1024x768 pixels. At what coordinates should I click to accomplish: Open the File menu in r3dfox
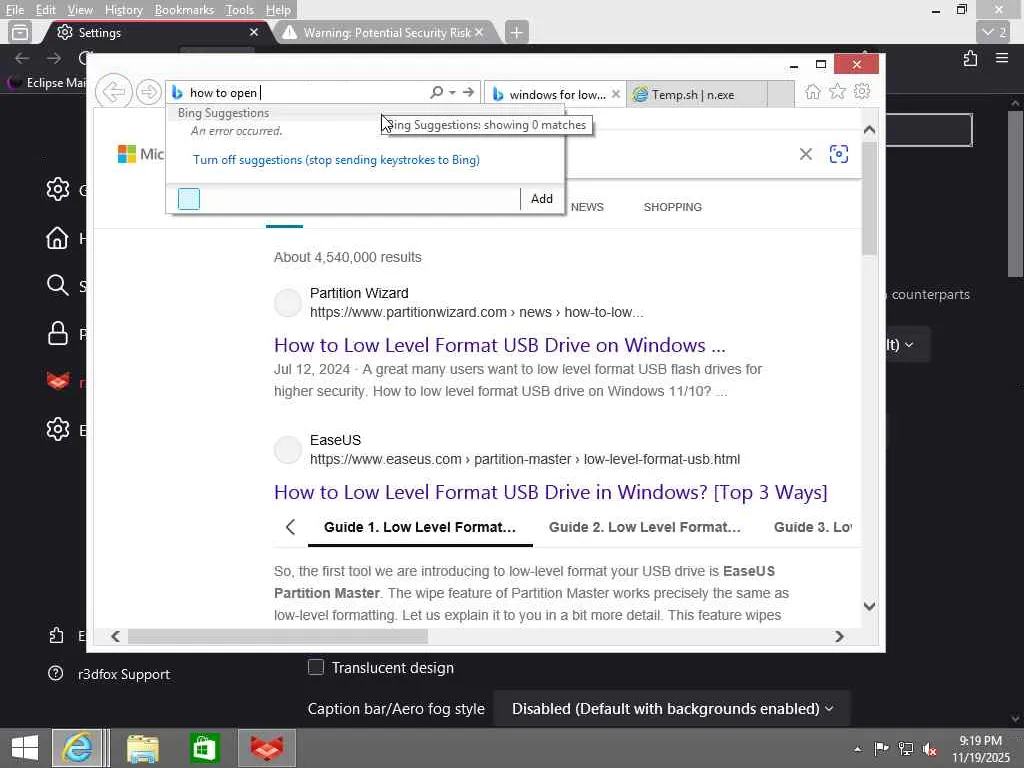[x=14, y=10]
